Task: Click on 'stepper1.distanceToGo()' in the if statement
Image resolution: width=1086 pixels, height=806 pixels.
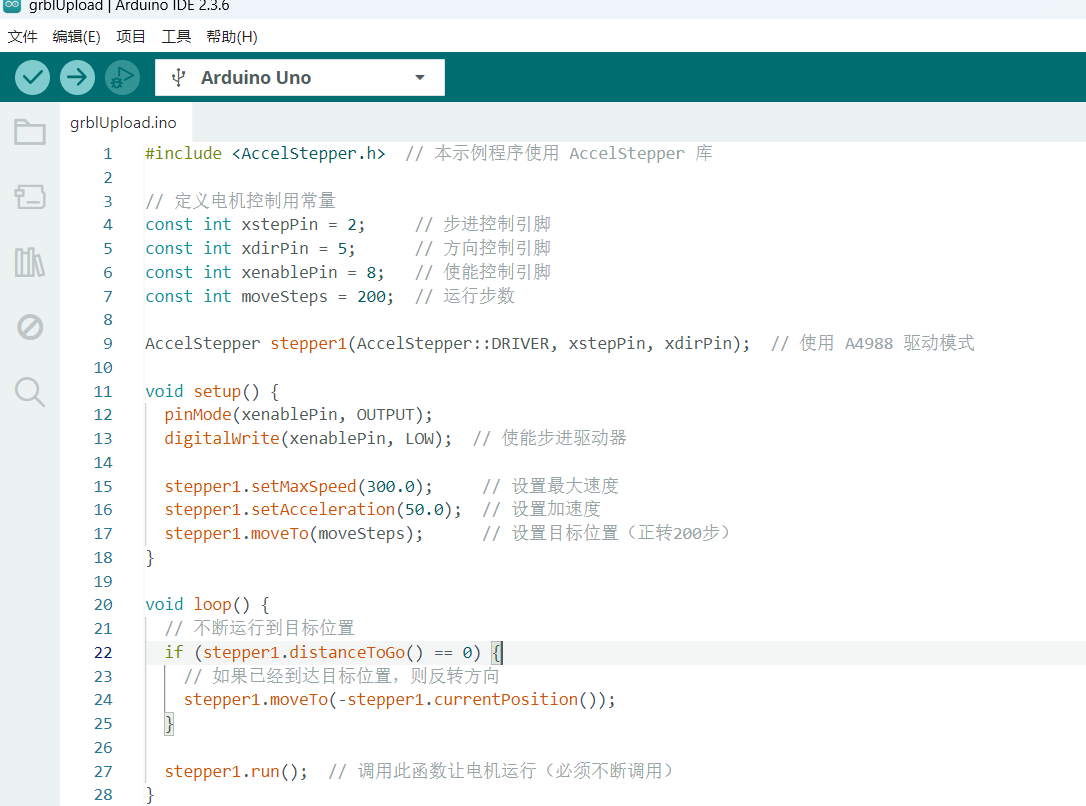Action: pos(312,652)
